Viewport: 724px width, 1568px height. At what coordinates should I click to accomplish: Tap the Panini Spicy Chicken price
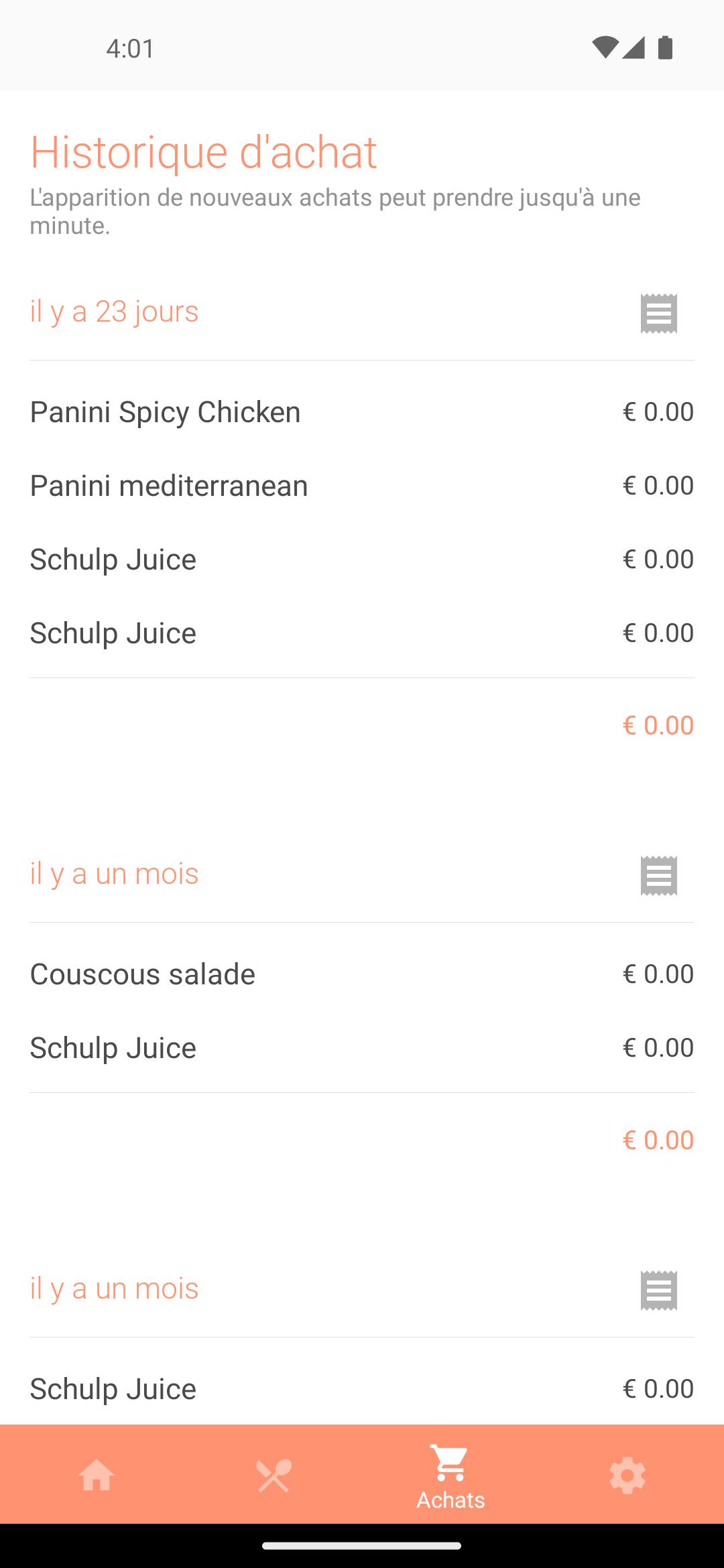click(658, 412)
